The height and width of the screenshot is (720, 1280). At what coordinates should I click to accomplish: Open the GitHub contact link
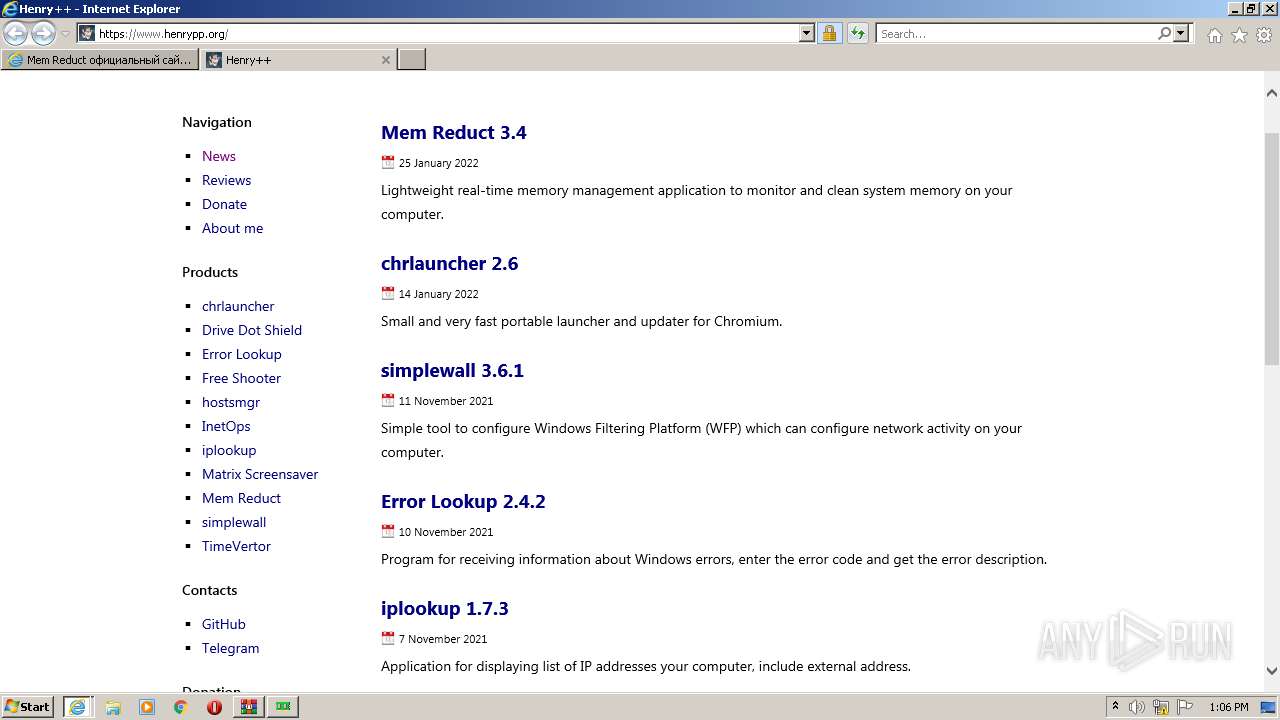click(x=224, y=624)
